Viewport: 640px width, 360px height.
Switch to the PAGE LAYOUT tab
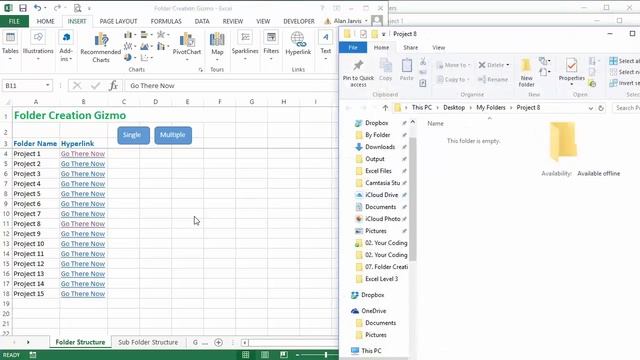[118, 21]
